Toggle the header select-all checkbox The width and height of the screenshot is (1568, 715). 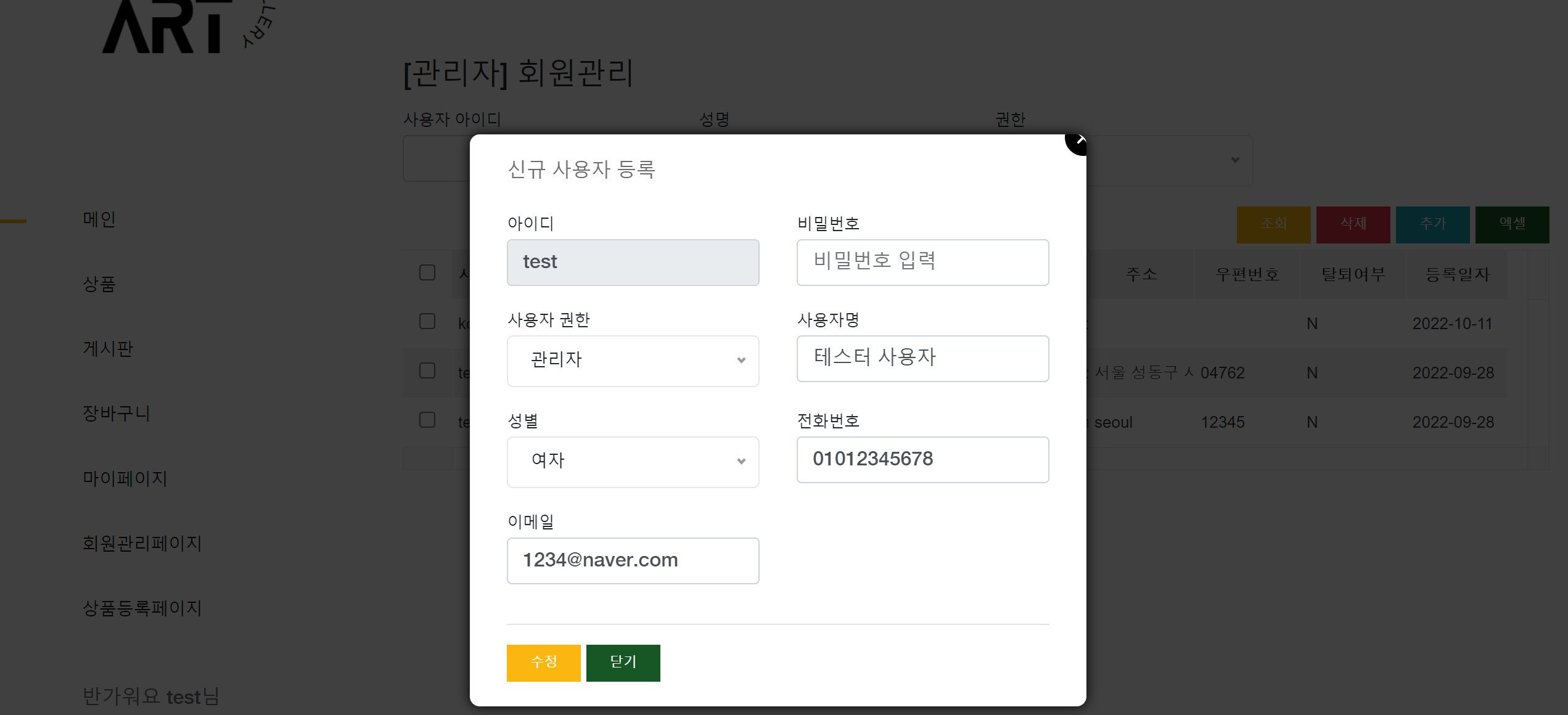tap(427, 272)
